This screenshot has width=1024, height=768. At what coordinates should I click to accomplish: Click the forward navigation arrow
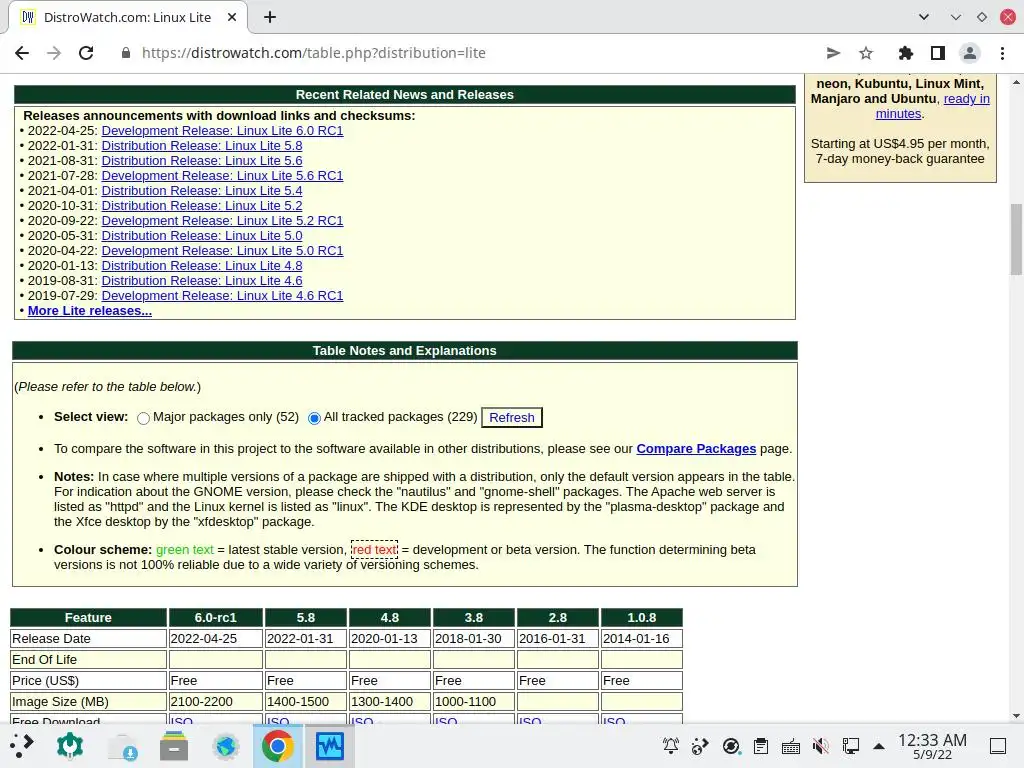[54, 53]
